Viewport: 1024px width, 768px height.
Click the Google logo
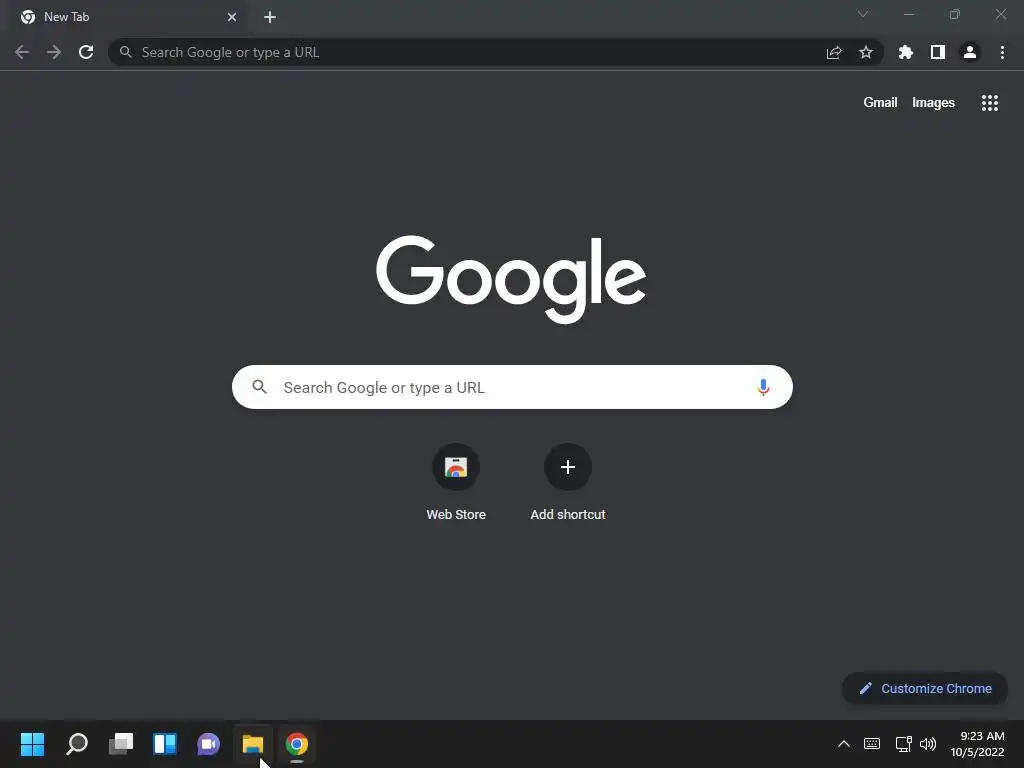click(x=511, y=280)
